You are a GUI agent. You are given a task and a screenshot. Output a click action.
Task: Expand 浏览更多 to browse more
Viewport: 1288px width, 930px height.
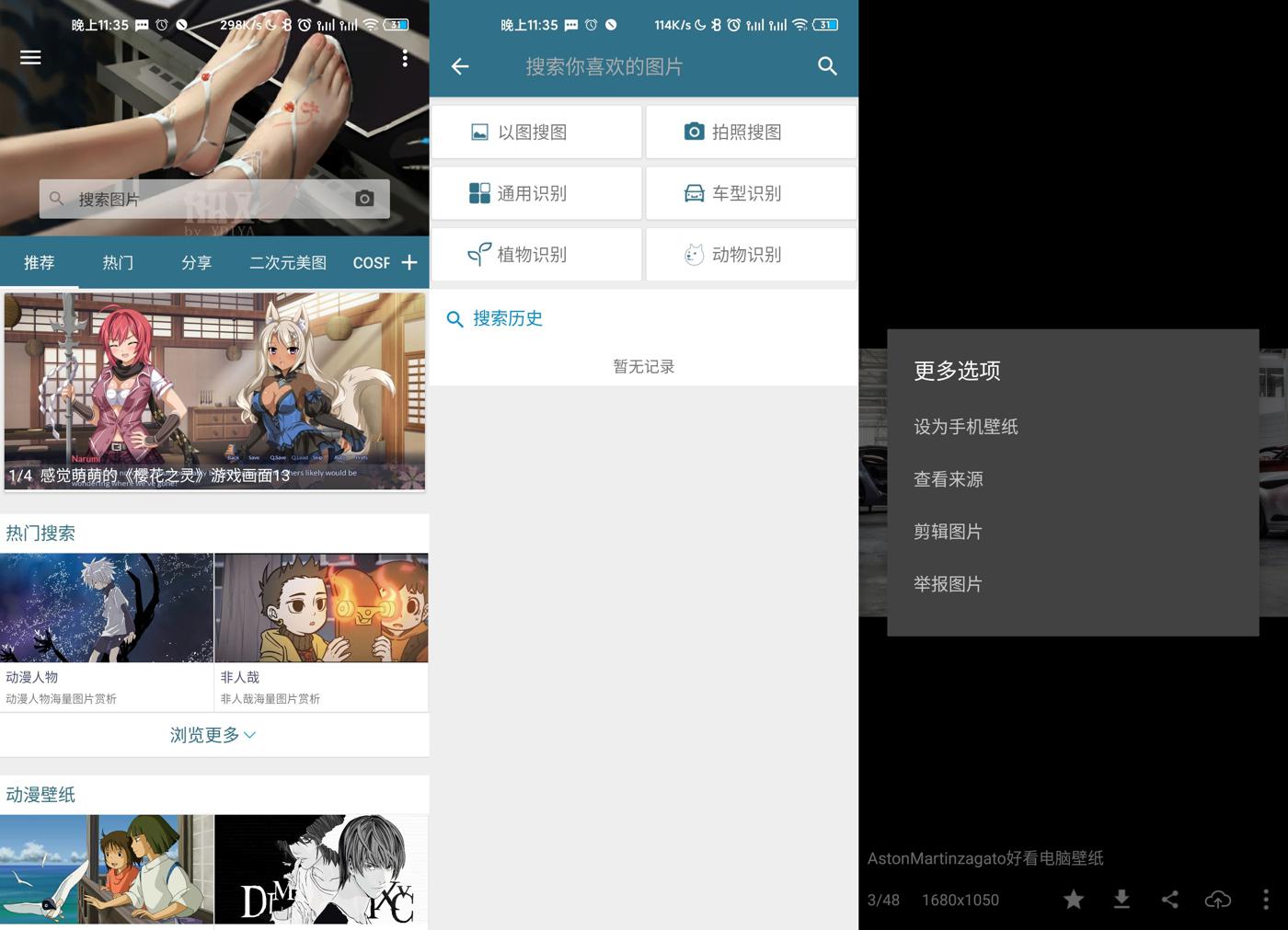[x=213, y=734]
